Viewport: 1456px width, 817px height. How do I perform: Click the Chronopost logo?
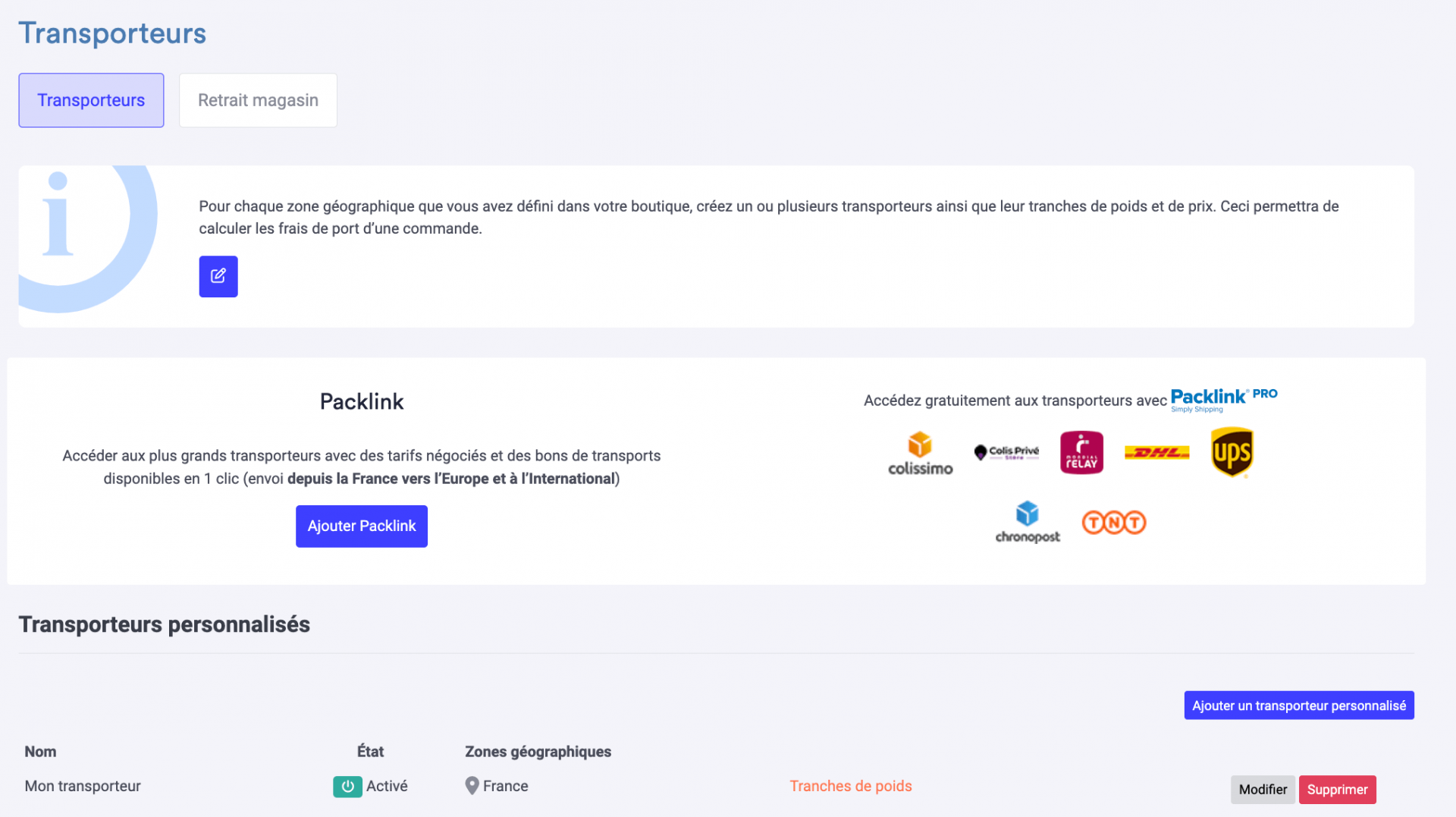pyautogui.click(x=1028, y=522)
